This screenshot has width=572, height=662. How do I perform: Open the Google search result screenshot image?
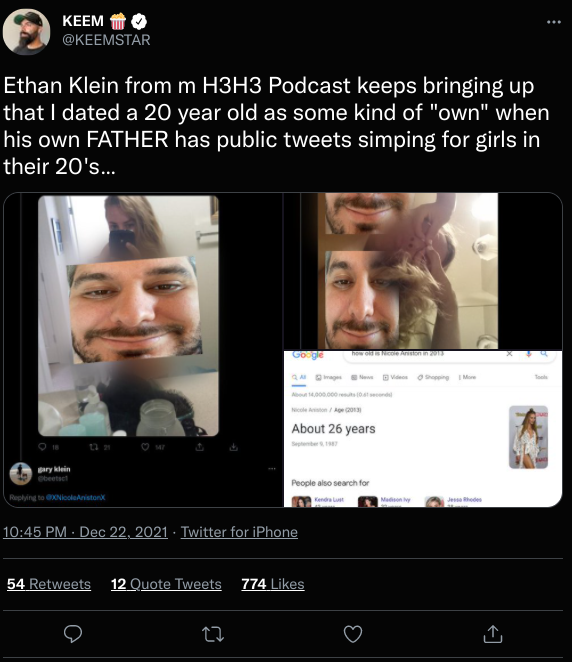click(423, 429)
